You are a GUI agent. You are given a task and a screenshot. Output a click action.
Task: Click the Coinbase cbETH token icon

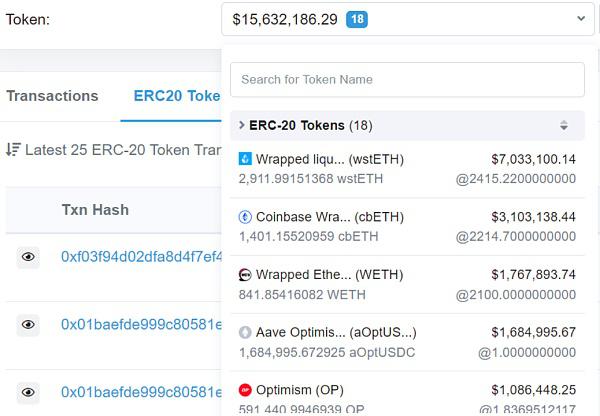click(x=245, y=217)
